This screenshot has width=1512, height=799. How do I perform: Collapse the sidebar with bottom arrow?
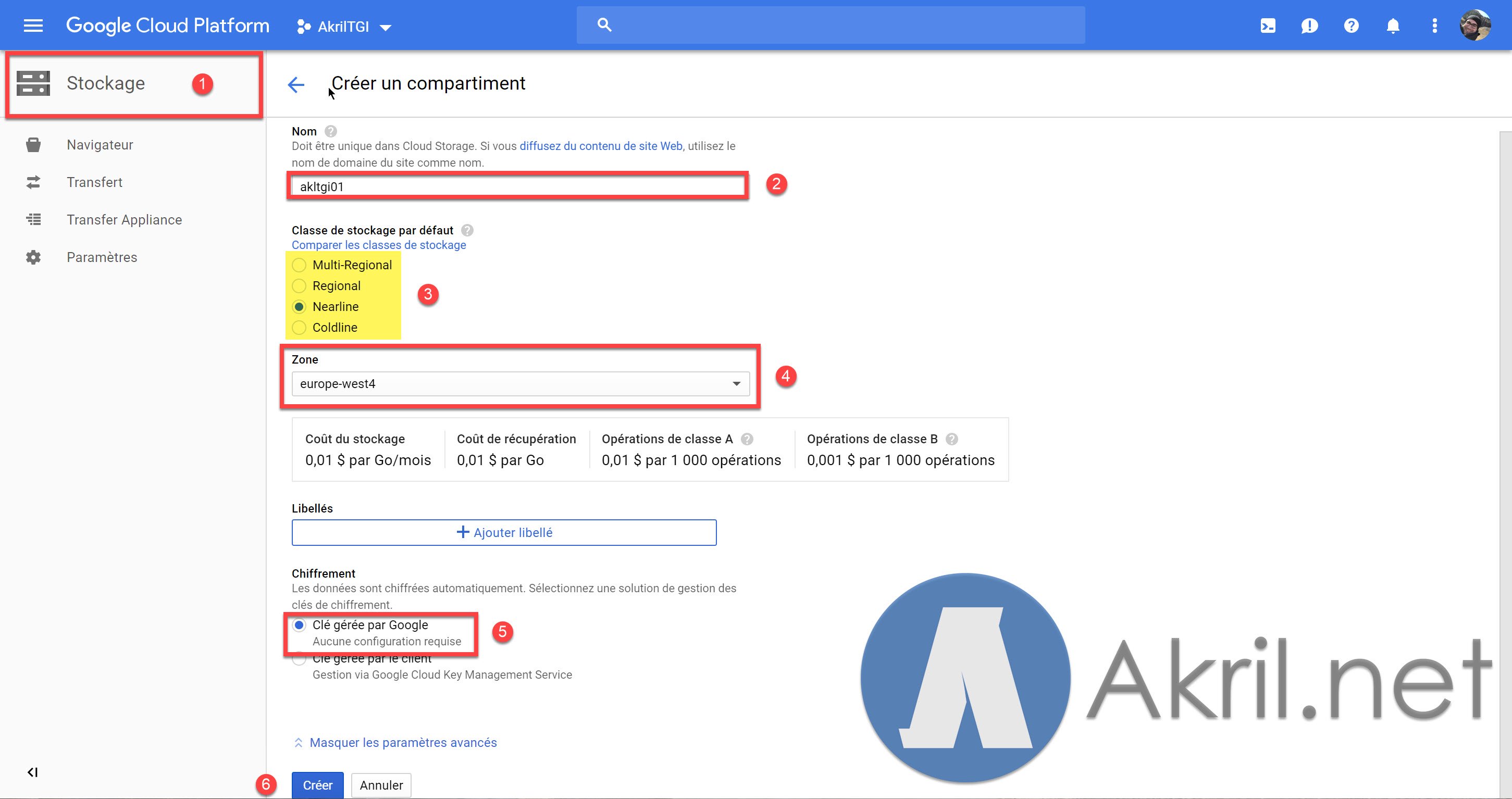click(x=33, y=772)
